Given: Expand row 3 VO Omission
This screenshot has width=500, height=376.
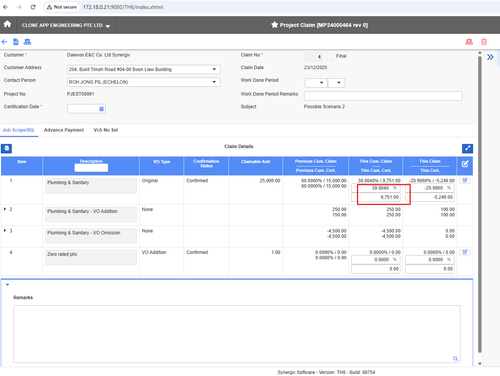Looking at the screenshot, I should tap(5, 230).
